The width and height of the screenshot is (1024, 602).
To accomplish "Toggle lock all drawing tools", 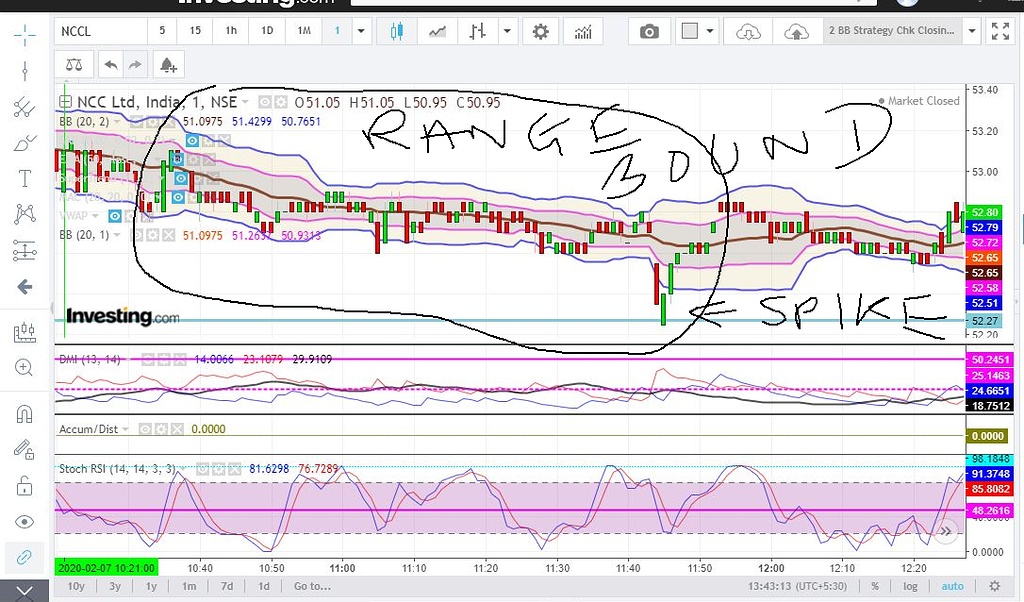I will tap(25, 486).
